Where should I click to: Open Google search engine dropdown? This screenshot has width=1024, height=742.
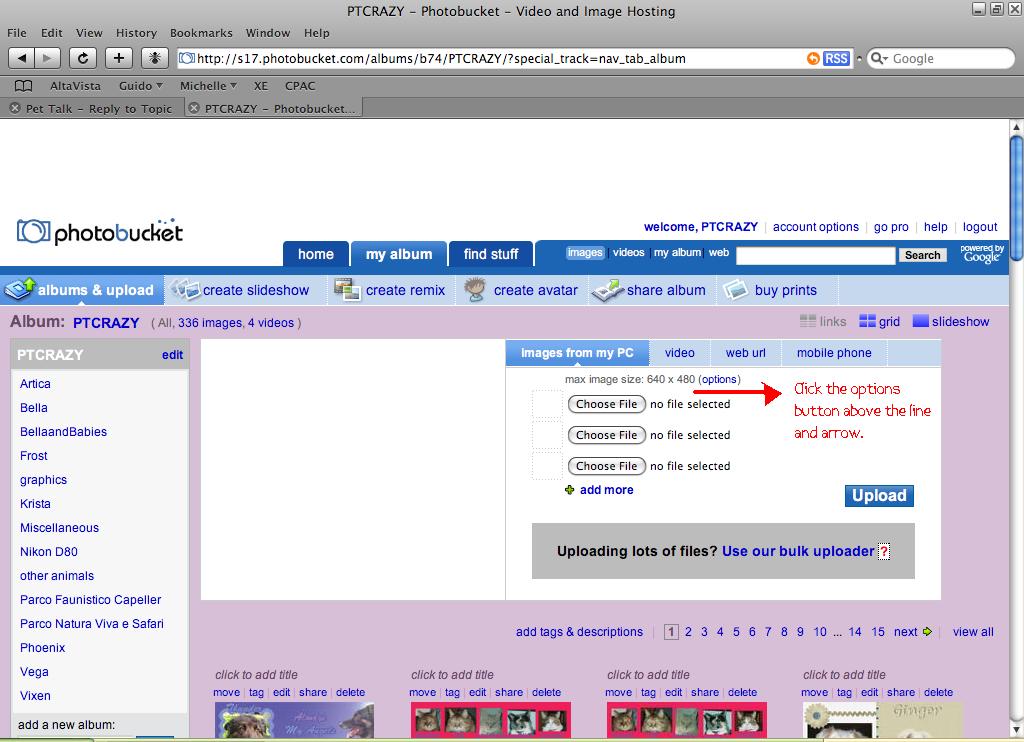(x=879, y=58)
